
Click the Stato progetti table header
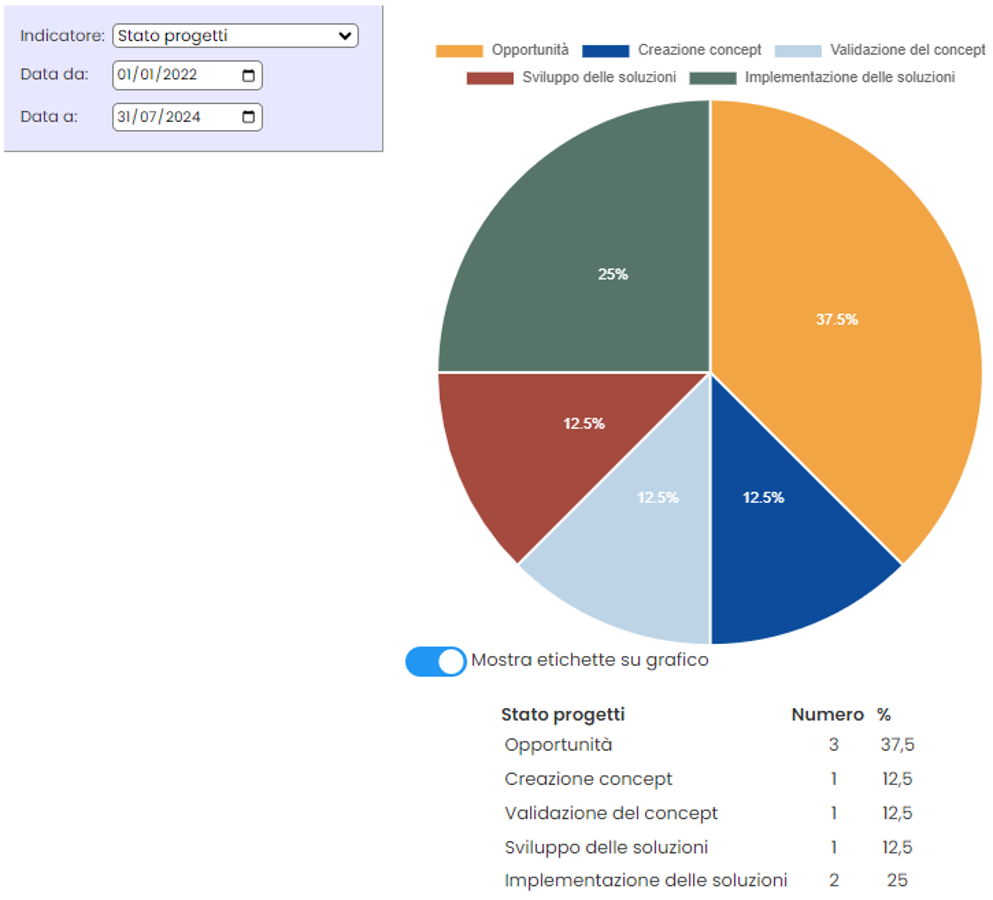[x=562, y=715]
